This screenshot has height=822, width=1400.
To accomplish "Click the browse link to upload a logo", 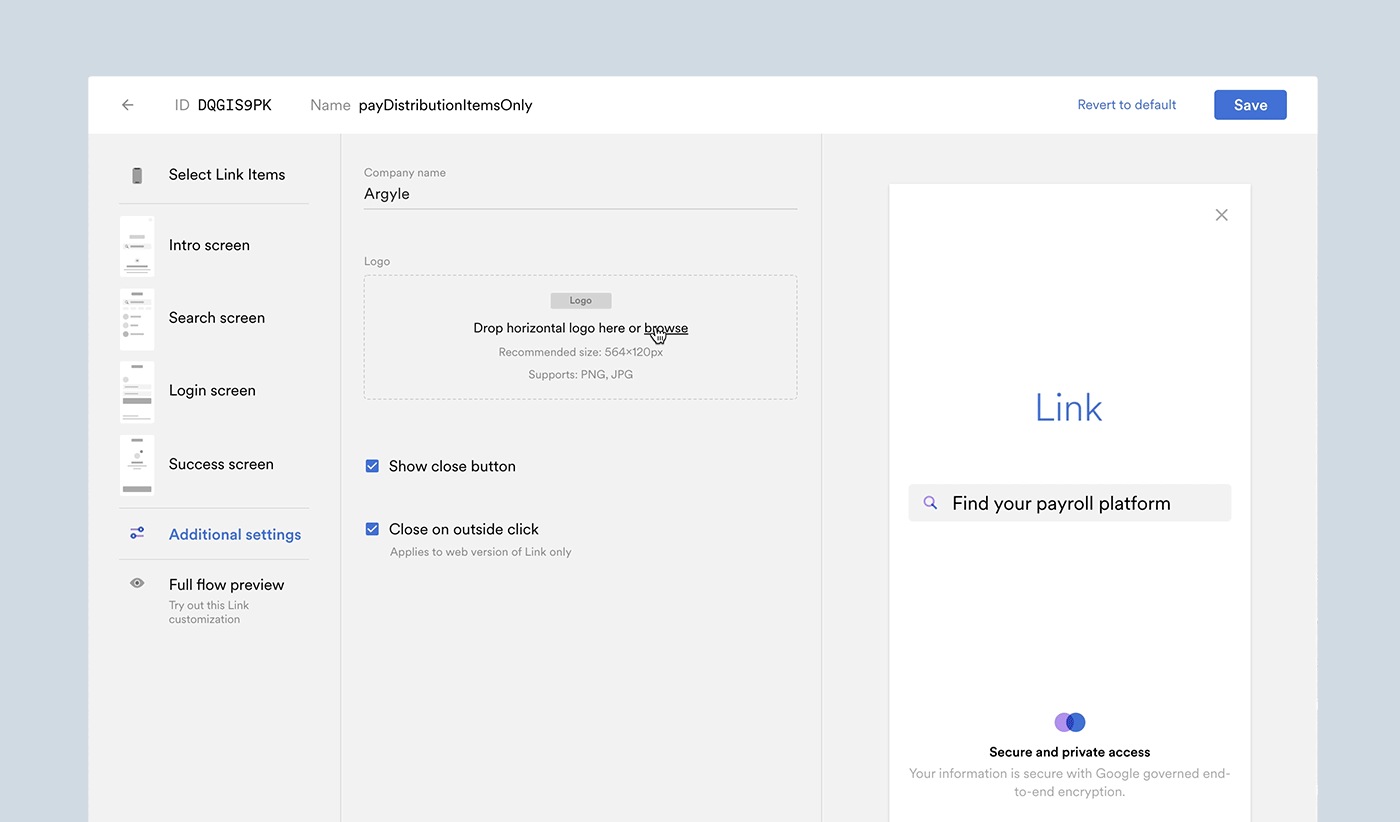I will coord(666,328).
